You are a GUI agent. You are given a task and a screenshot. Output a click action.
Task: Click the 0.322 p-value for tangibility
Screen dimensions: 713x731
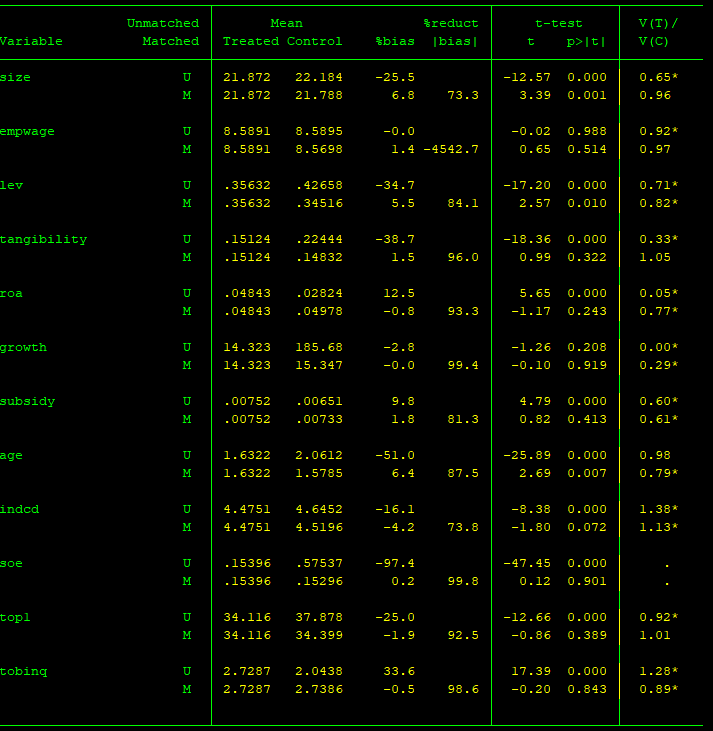click(x=587, y=258)
